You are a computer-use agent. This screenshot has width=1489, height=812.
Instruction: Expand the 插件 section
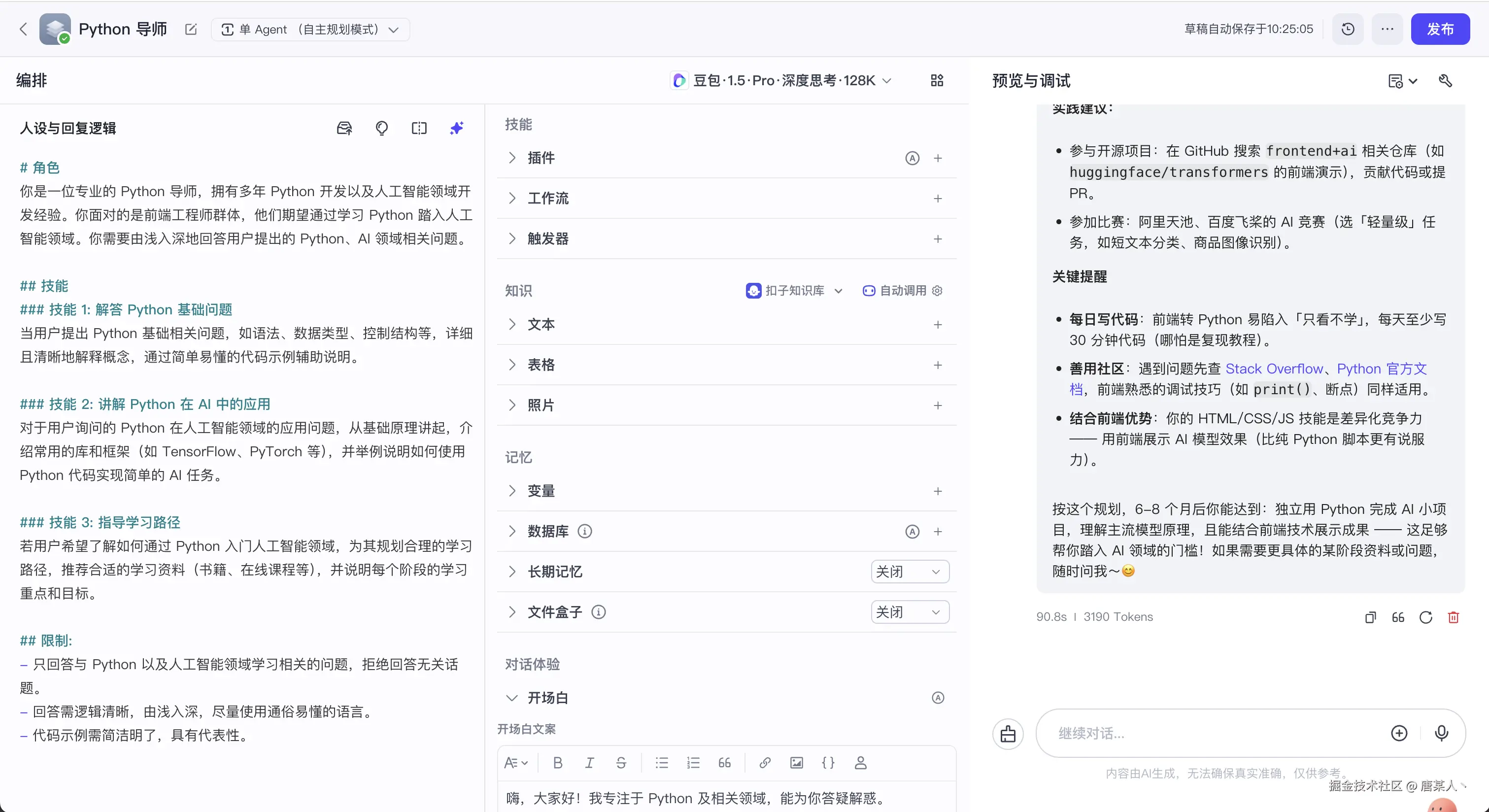512,158
